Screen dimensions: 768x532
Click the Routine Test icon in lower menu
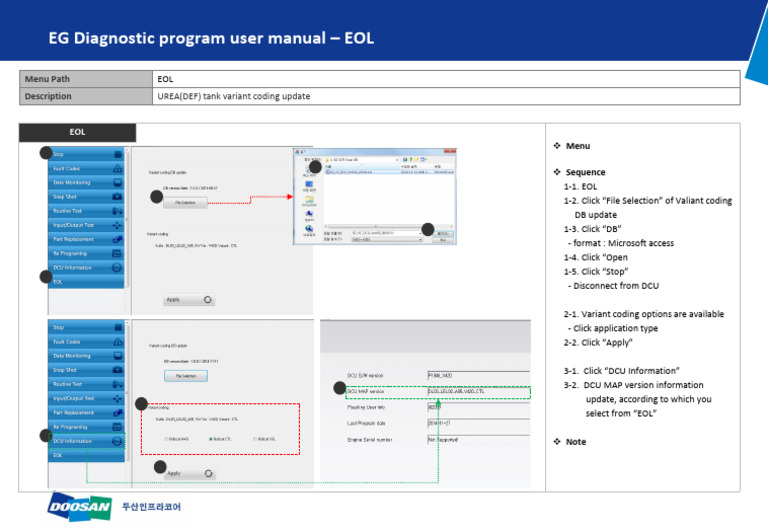pyautogui.click(x=118, y=384)
